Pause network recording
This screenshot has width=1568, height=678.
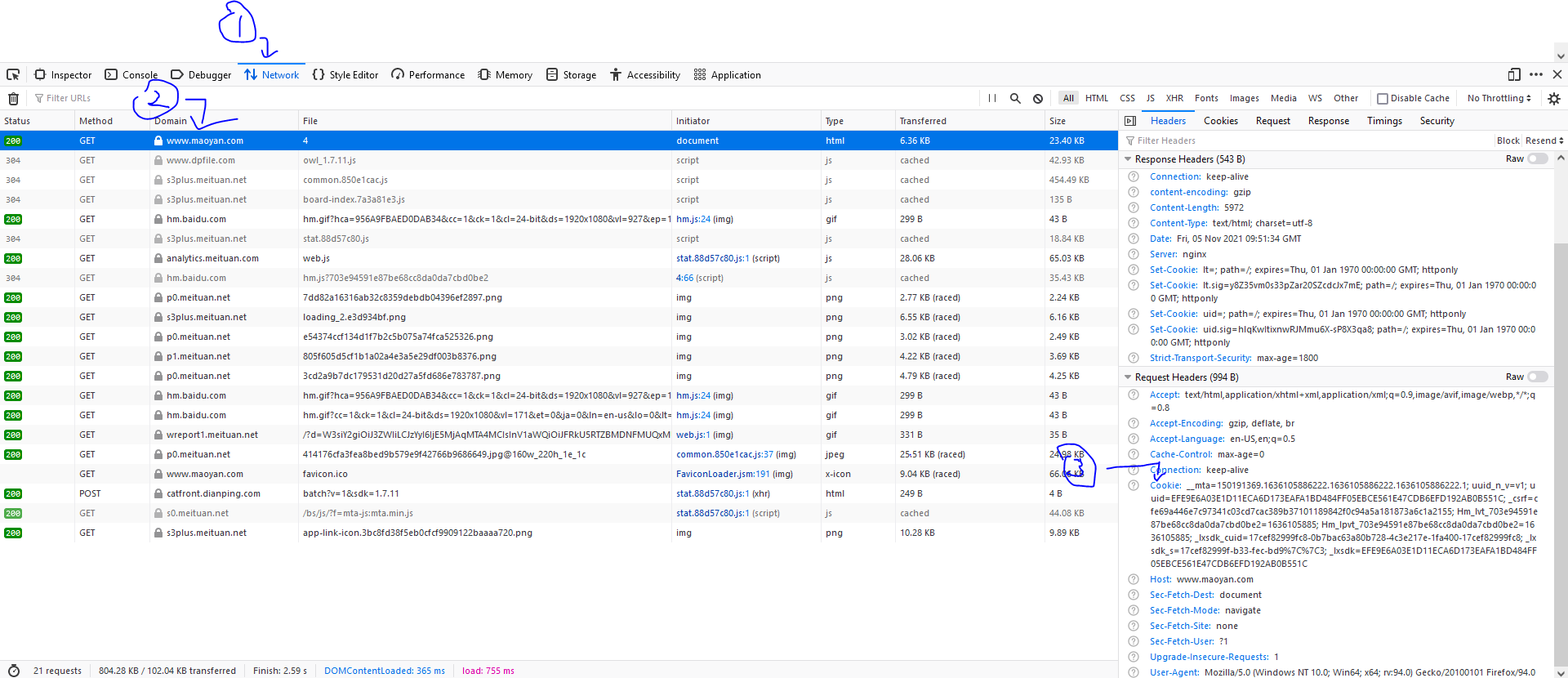pos(992,98)
